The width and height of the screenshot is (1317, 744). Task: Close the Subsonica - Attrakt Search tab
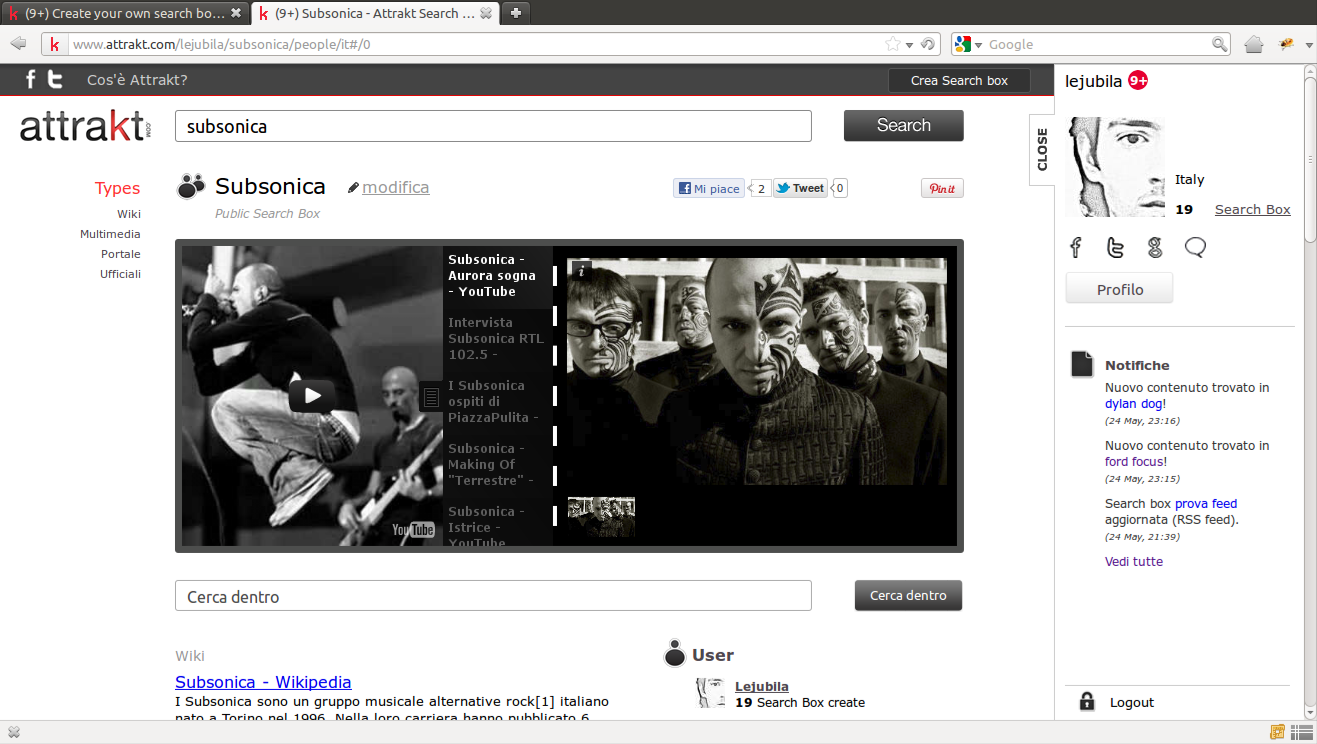(x=486, y=14)
